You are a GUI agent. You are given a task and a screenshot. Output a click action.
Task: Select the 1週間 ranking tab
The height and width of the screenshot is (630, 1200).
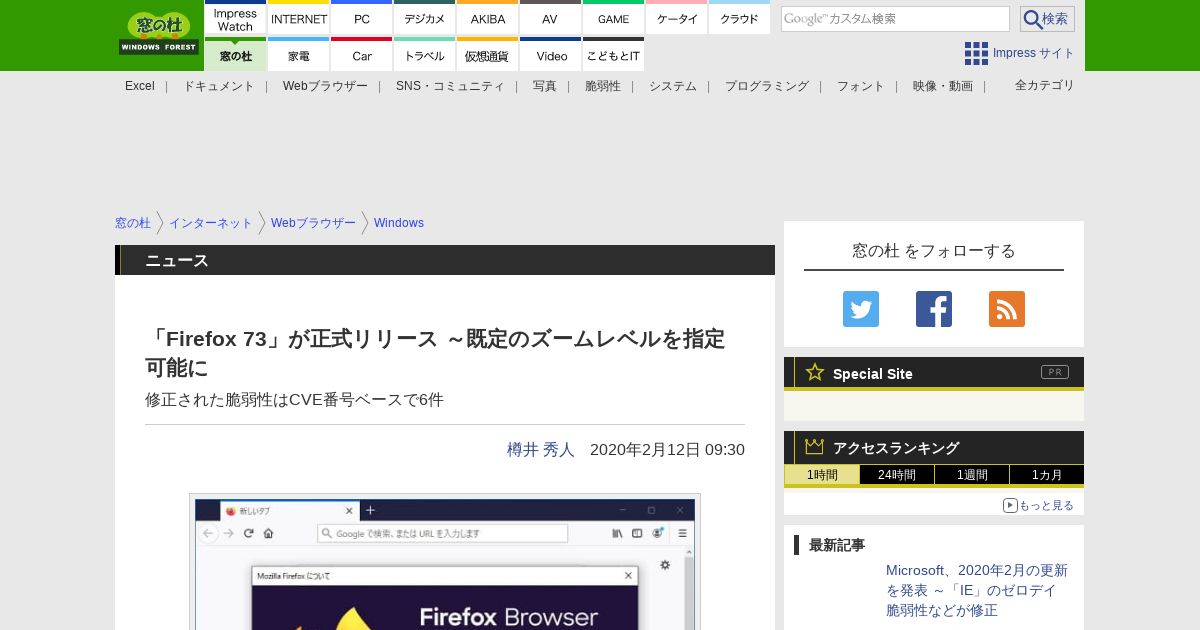(972, 475)
